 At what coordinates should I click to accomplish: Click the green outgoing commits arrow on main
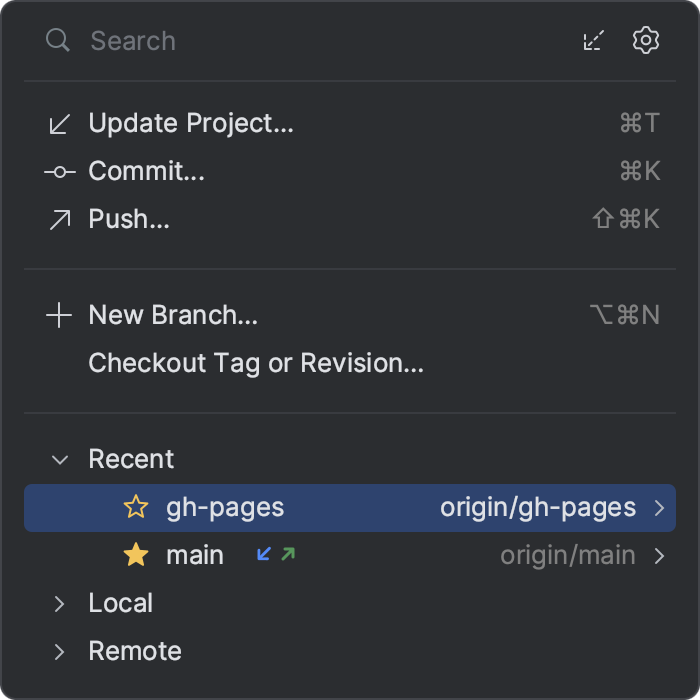pos(288,554)
